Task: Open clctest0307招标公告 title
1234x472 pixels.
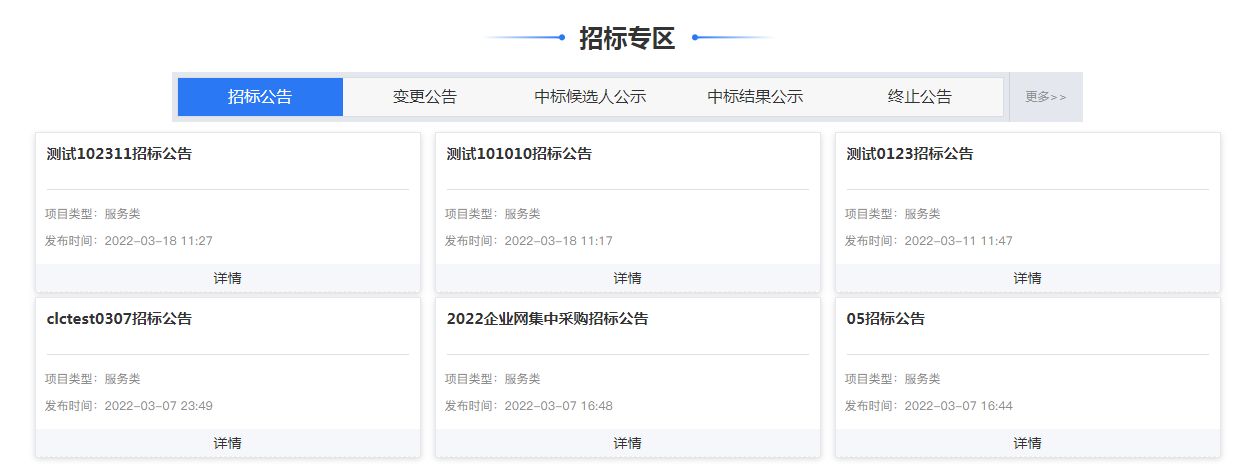Action: point(119,319)
